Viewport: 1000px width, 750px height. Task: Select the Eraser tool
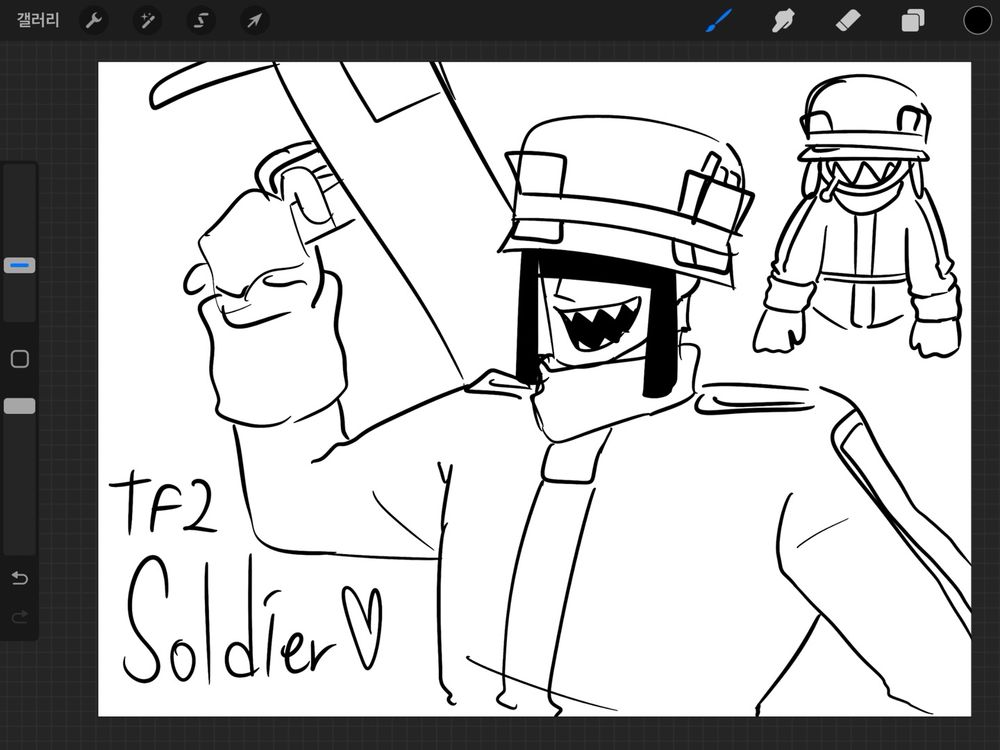[848, 21]
